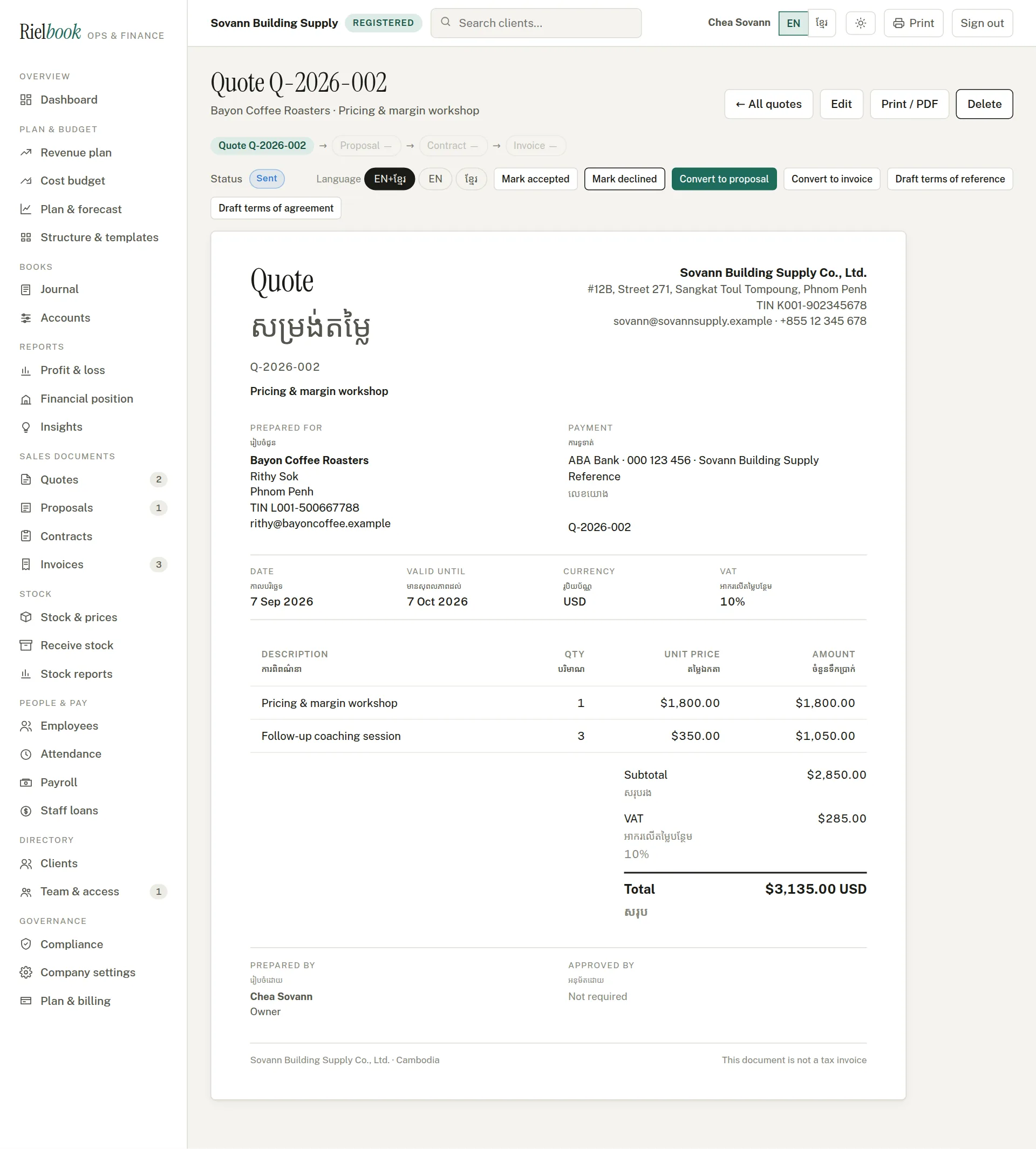
Task: Switch interface language to Khmer in header
Action: point(821,23)
